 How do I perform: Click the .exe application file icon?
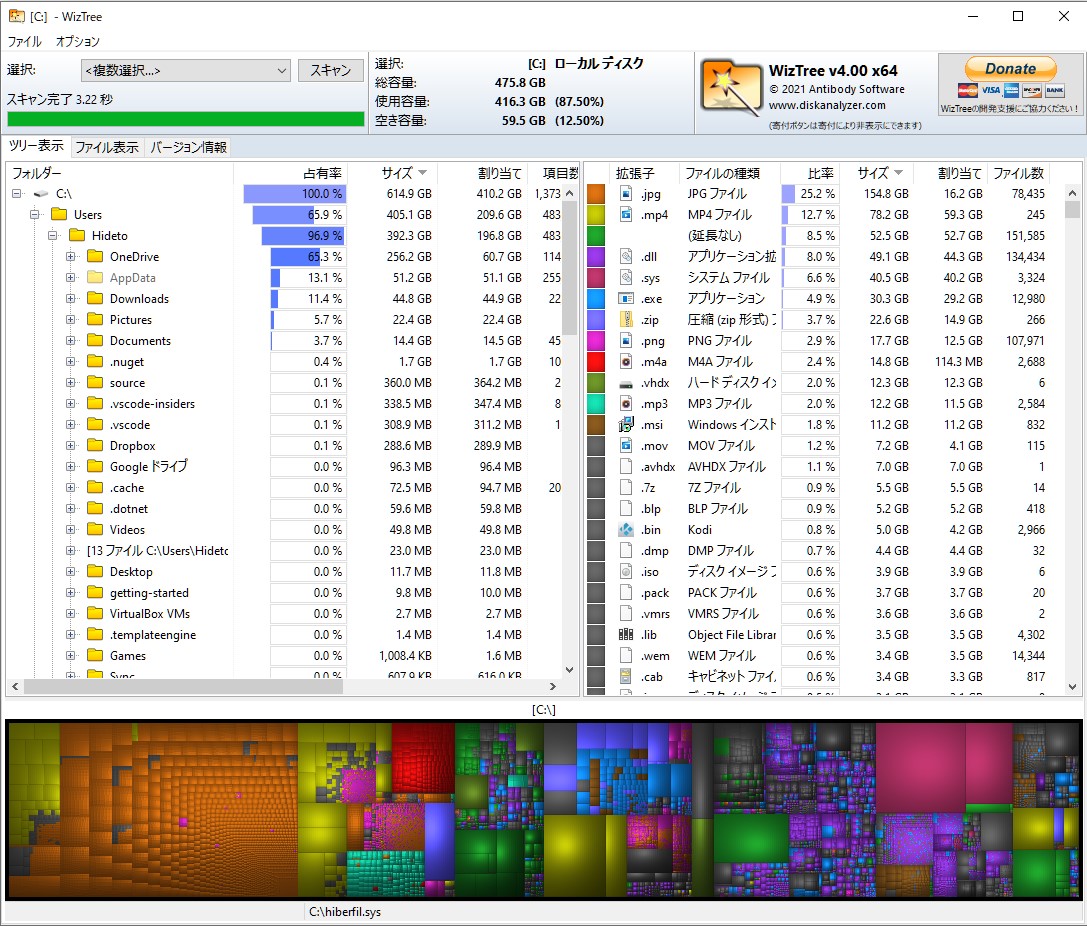pyautogui.click(x=625, y=298)
